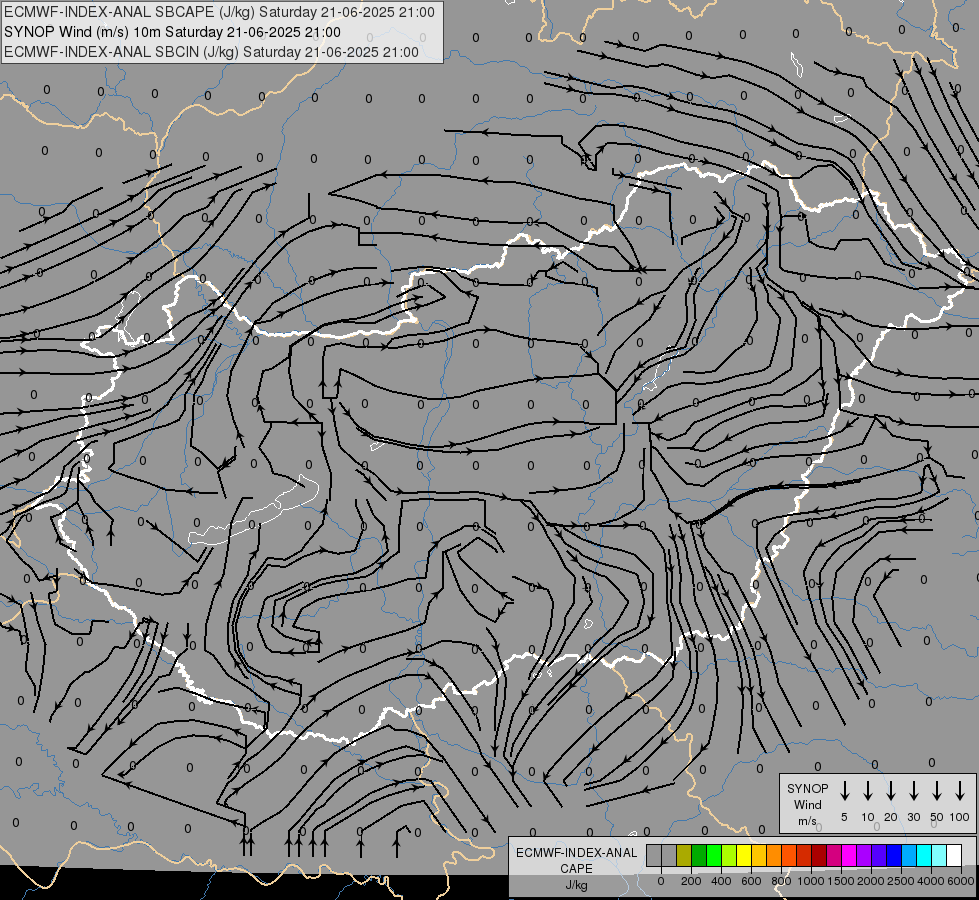Pick the indigo swatch right of the 2000 tick
Screen dimensions: 979x900
pyautogui.click(x=878, y=855)
